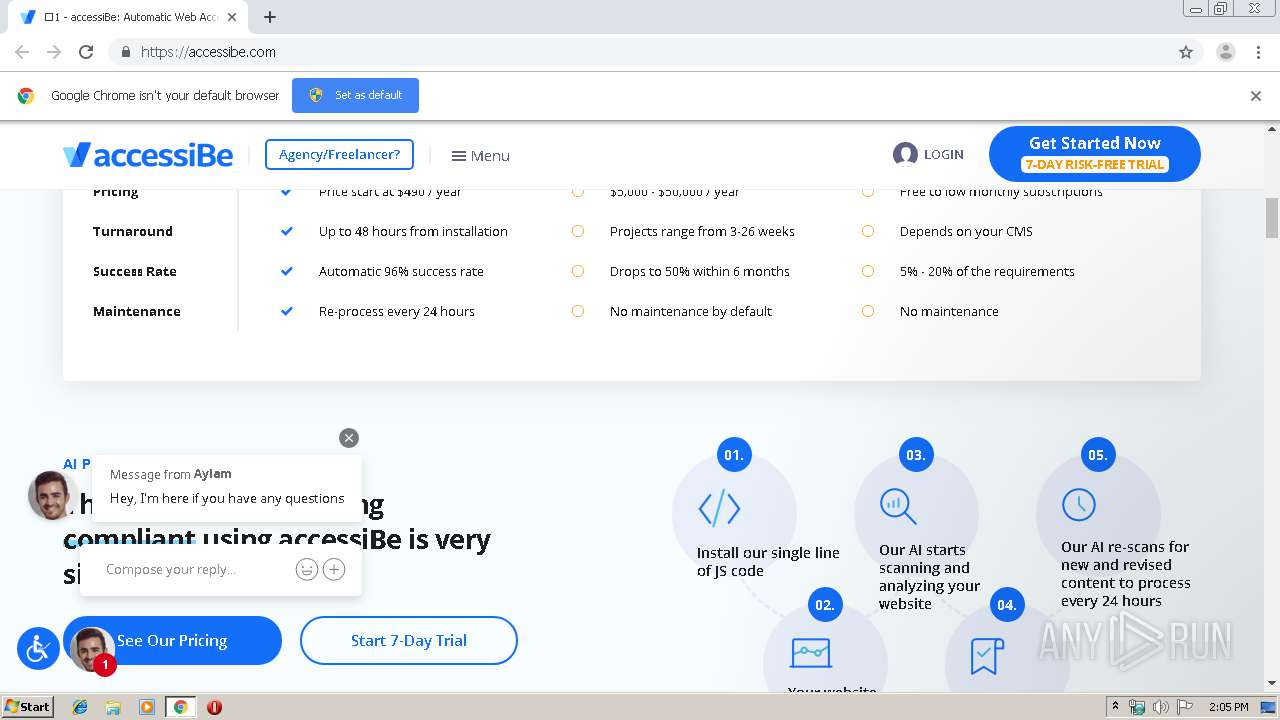The width and height of the screenshot is (1280, 720).
Task: Open Chrome profile avatar icon
Action: click(1226, 52)
